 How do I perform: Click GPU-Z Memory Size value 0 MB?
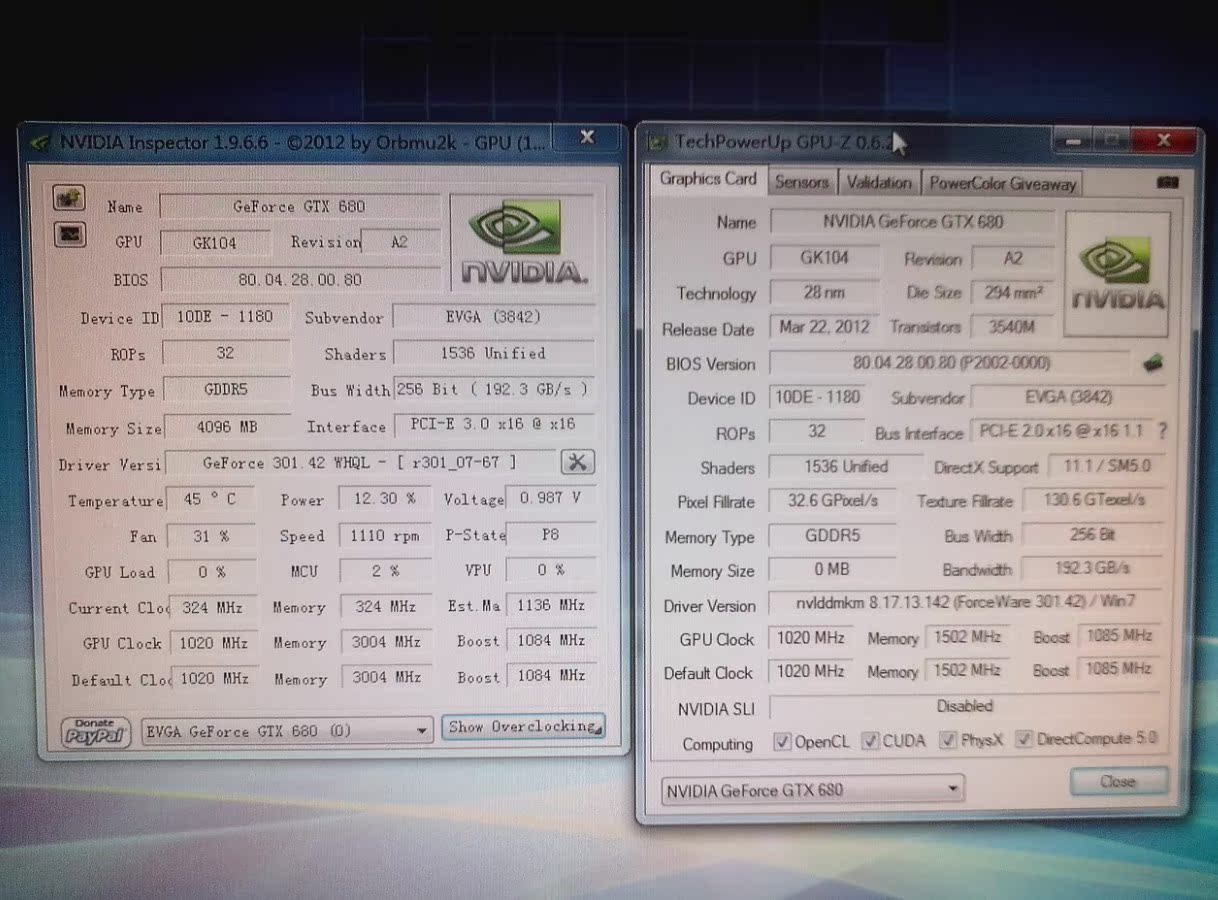[832, 570]
